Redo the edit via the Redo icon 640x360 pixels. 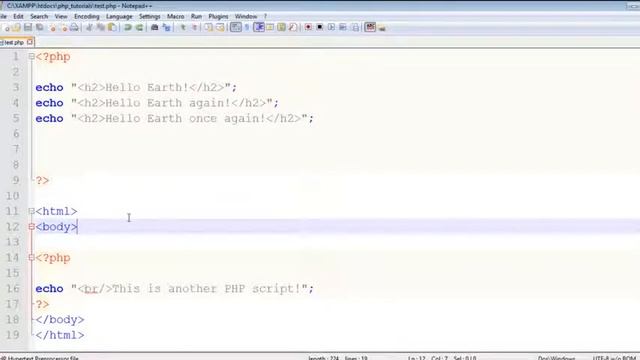pyautogui.click(x=139, y=28)
